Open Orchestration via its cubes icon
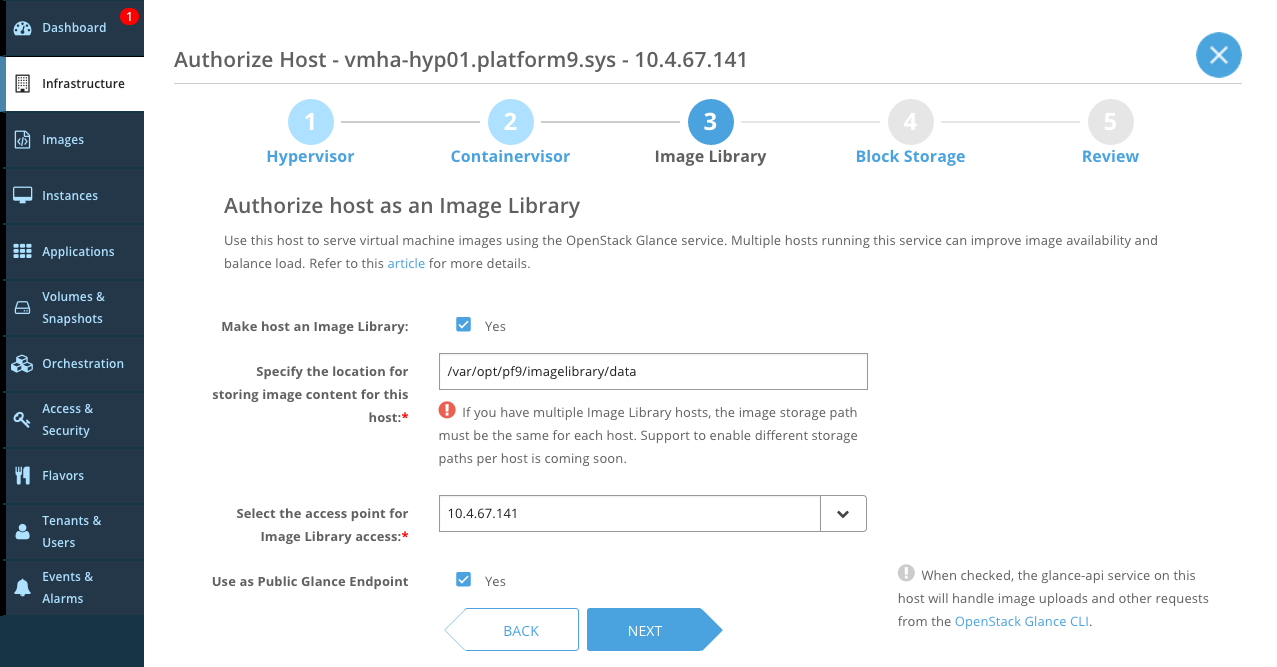Screen dimensions: 1277x667 (22, 364)
